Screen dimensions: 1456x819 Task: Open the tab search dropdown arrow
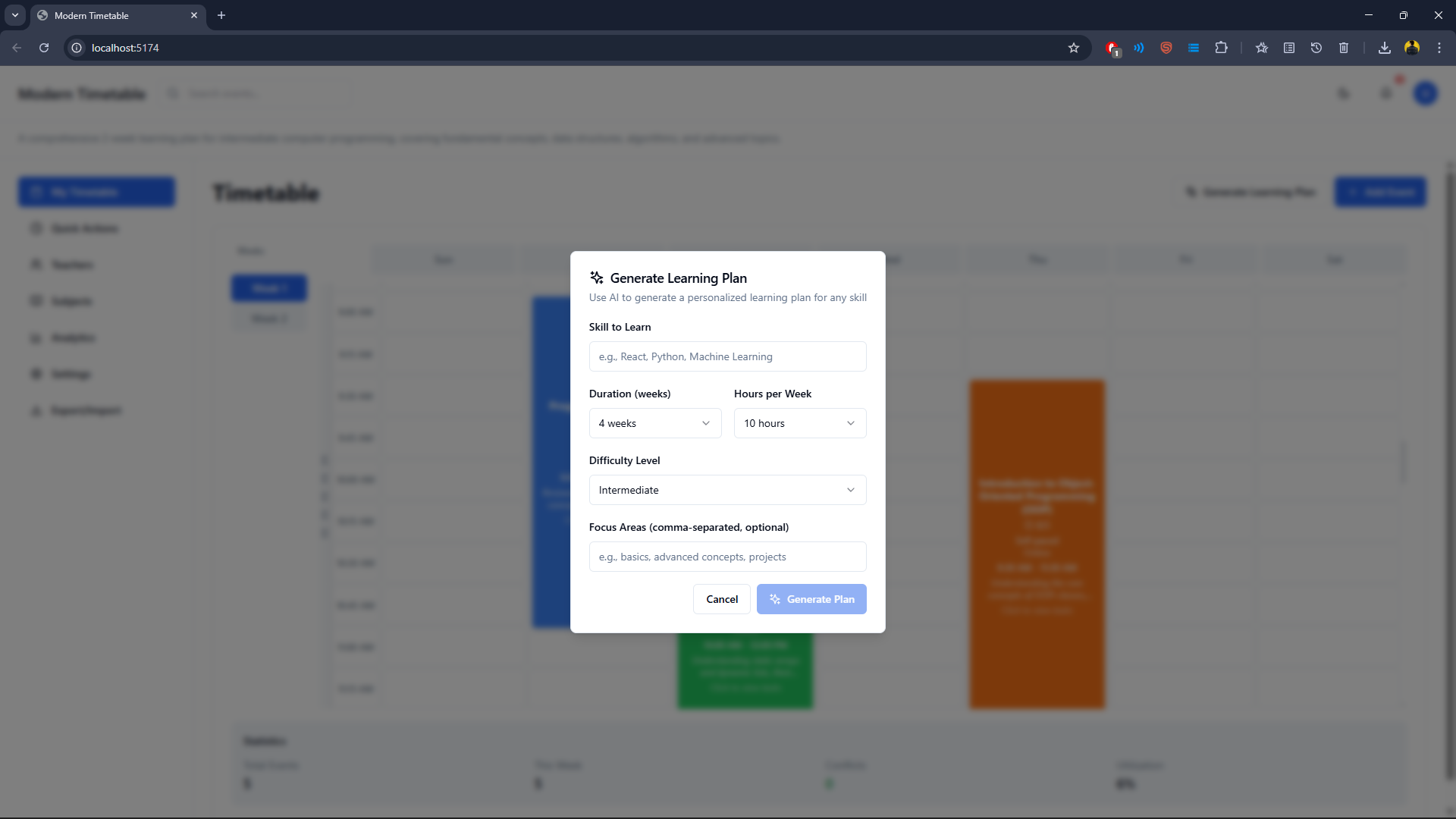(x=15, y=15)
